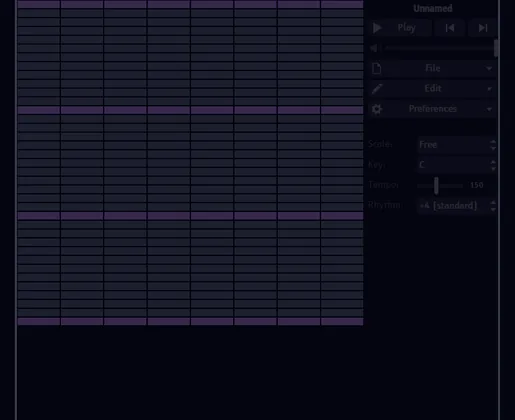The height and width of the screenshot is (420, 515).
Task: Click the pencil Edit icon
Action: 377,89
